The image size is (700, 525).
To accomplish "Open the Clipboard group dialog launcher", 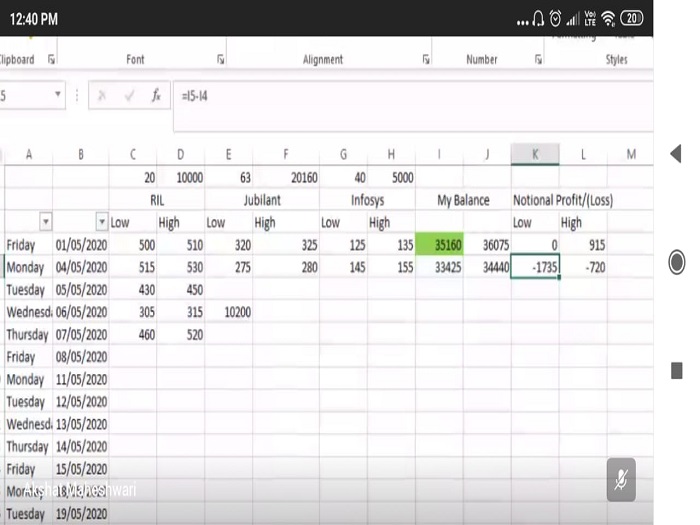I will [x=51, y=59].
